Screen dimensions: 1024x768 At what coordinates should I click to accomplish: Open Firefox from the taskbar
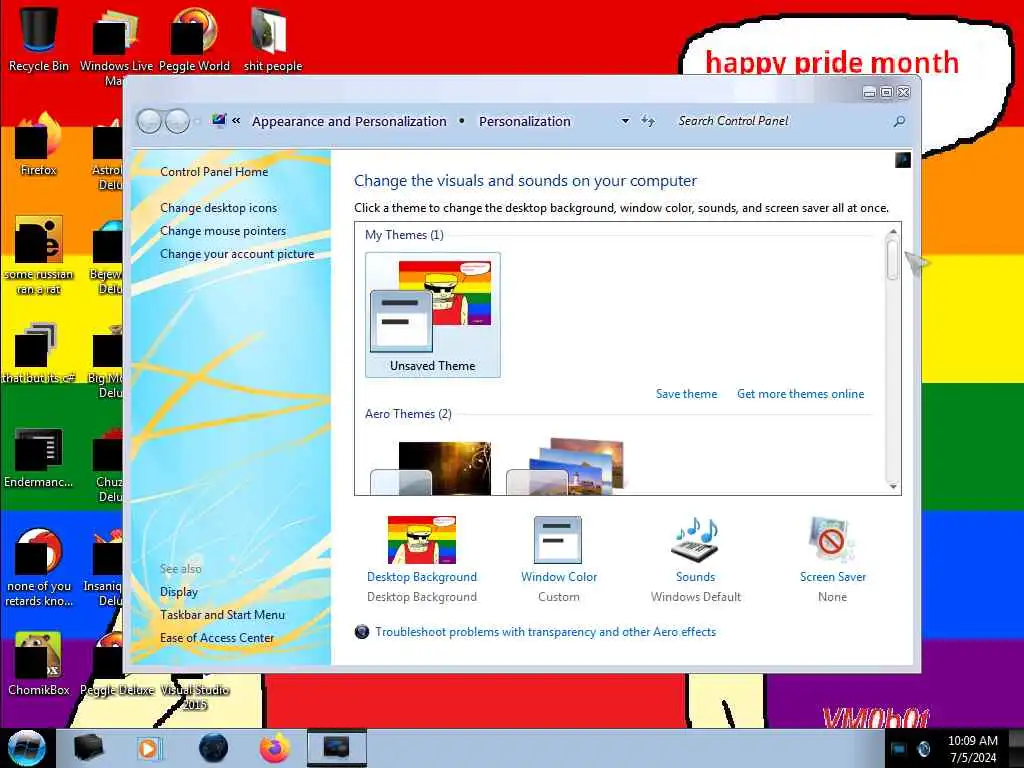[x=275, y=748]
